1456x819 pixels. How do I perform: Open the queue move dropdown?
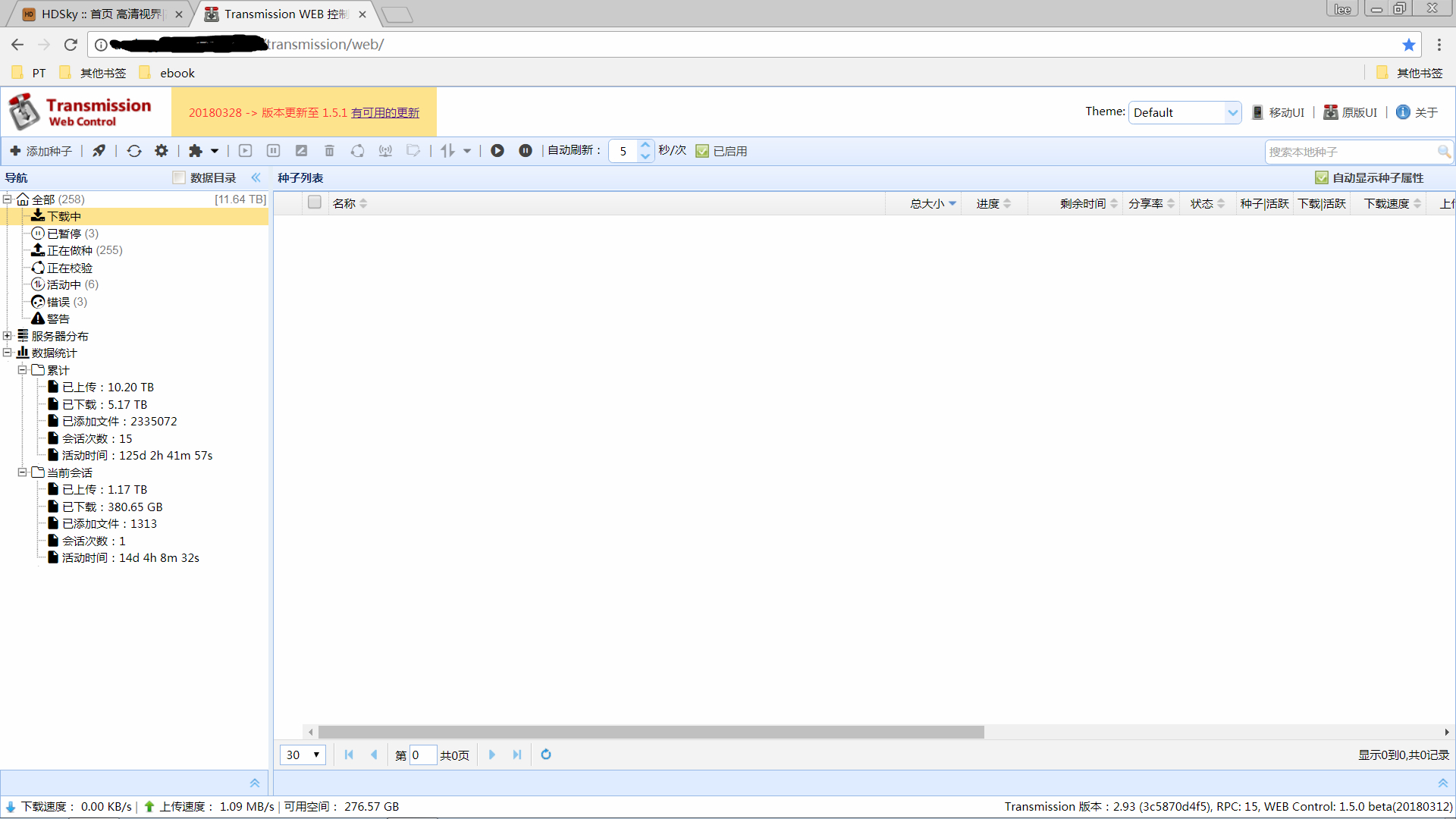click(x=456, y=151)
